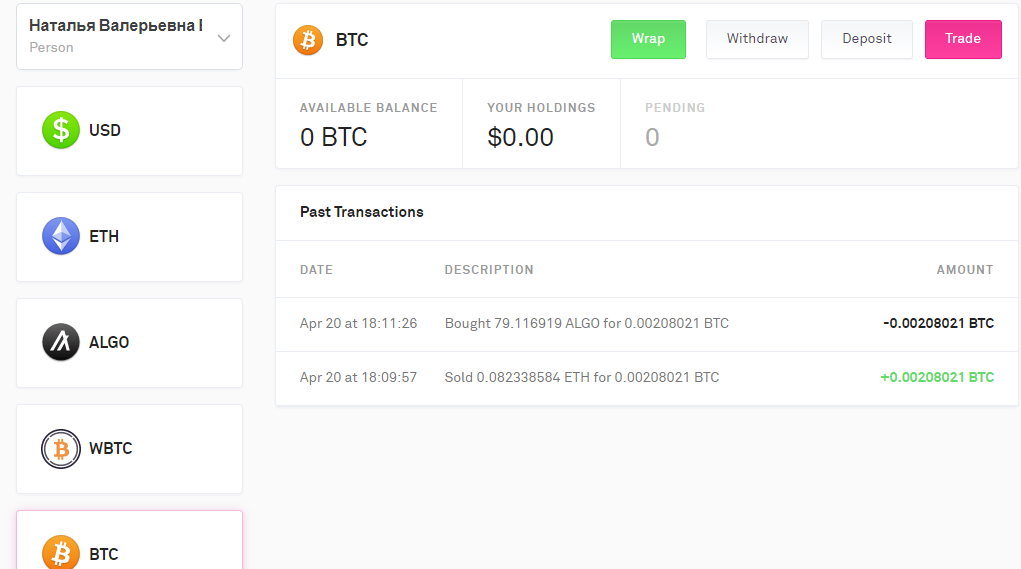Screen dimensions: 1021x569
Task: Click the AMOUNT column header
Action: 964,270
